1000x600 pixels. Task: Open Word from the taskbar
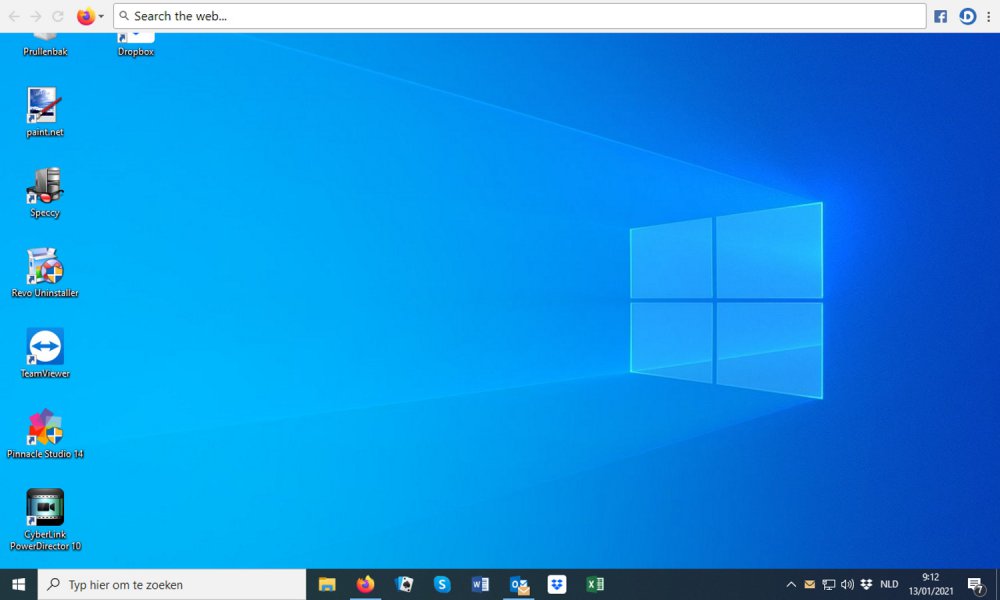pos(480,584)
